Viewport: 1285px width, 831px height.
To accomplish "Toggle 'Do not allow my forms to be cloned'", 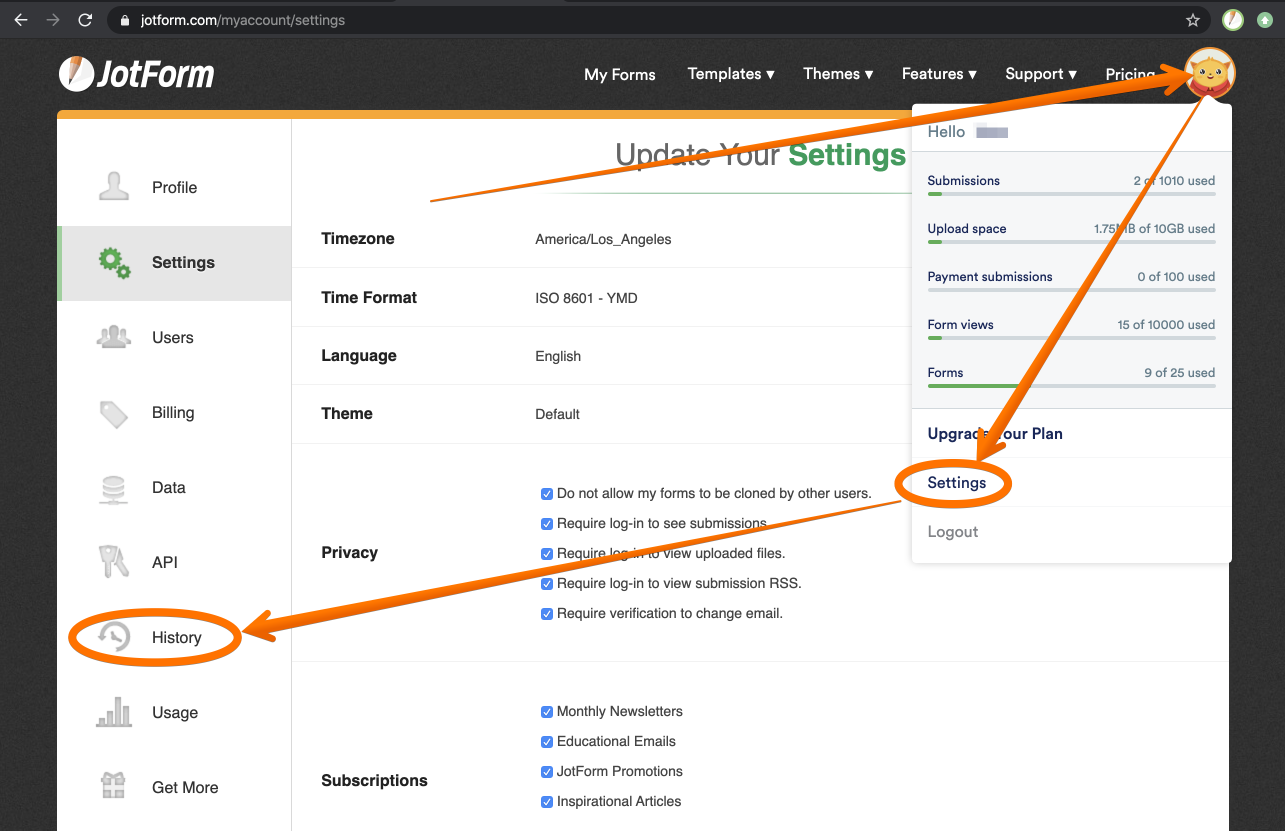I will [x=547, y=494].
